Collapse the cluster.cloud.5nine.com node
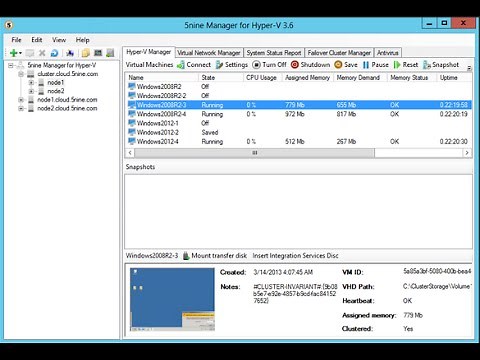 click(21, 74)
